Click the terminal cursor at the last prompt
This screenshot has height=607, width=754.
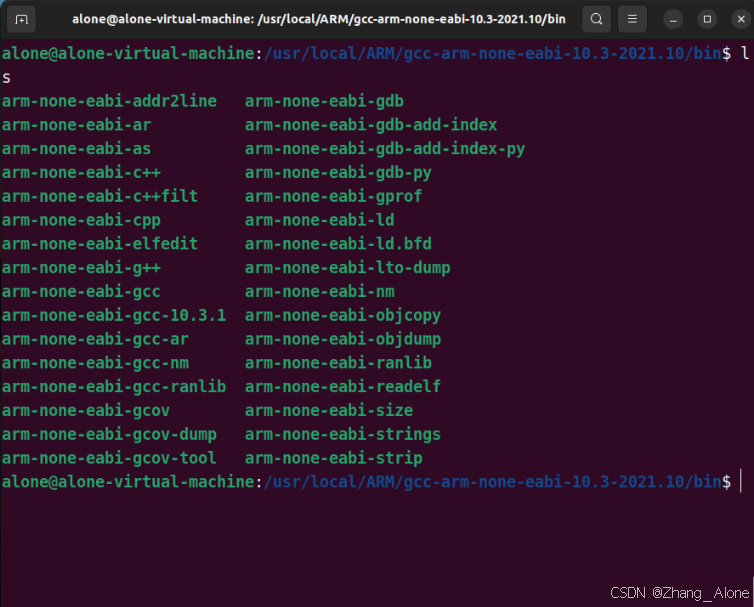741,481
